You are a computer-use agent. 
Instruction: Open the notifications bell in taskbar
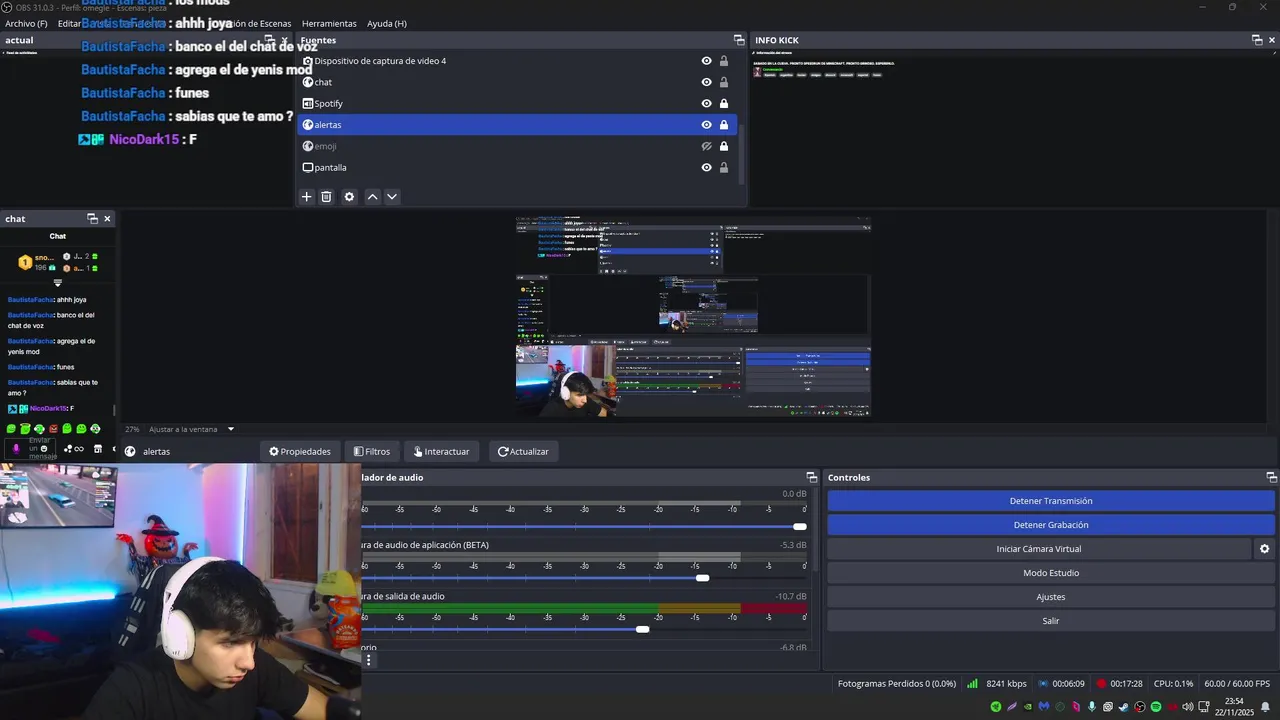1265,707
